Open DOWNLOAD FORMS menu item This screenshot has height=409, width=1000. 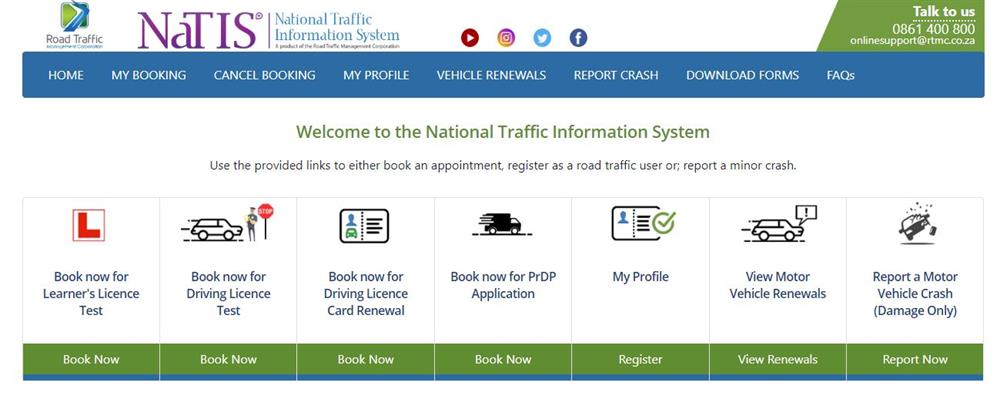(x=742, y=75)
